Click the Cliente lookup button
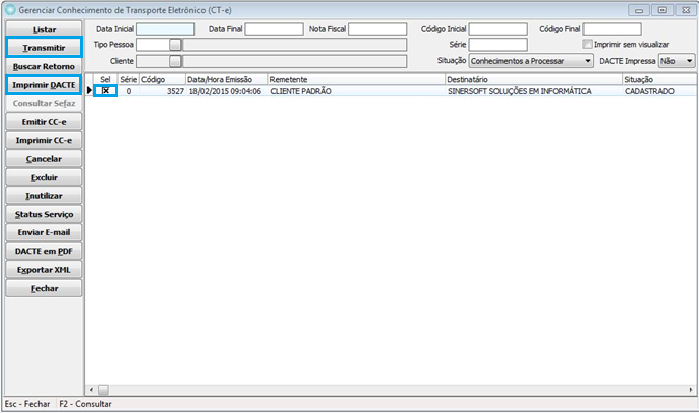This screenshot has height=413, width=699. pos(176,61)
